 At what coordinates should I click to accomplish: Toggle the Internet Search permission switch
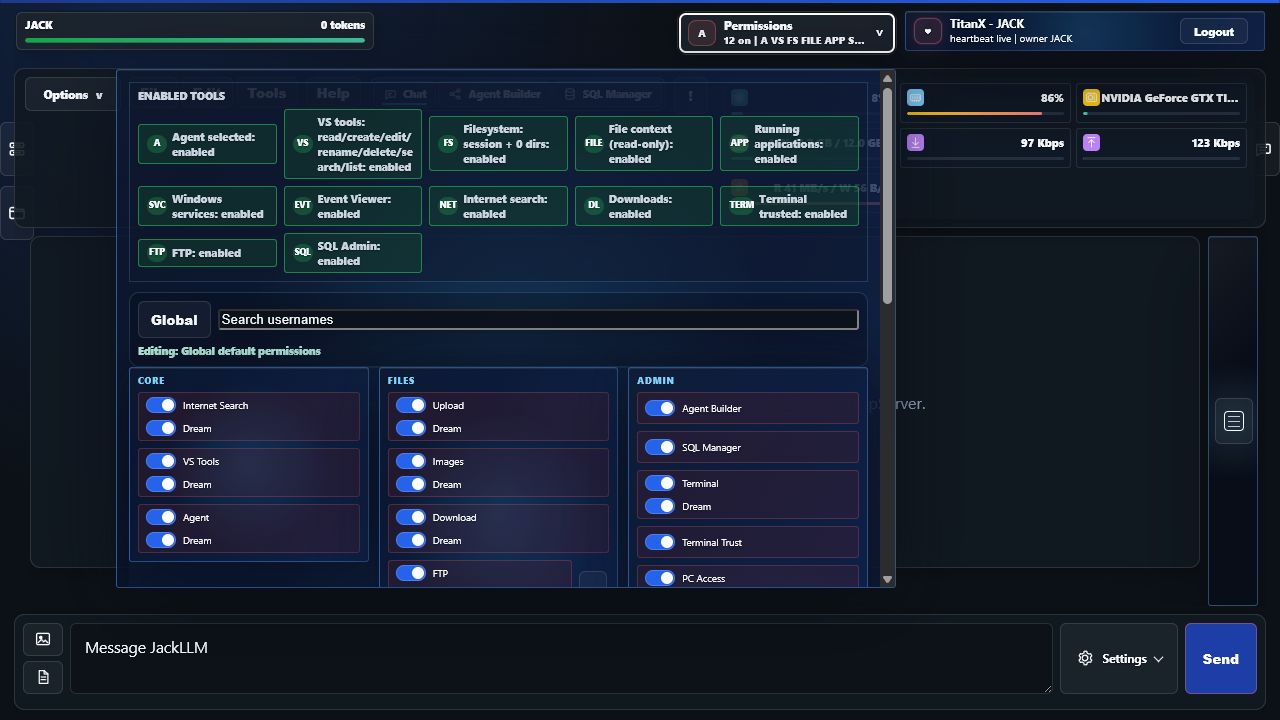point(161,405)
